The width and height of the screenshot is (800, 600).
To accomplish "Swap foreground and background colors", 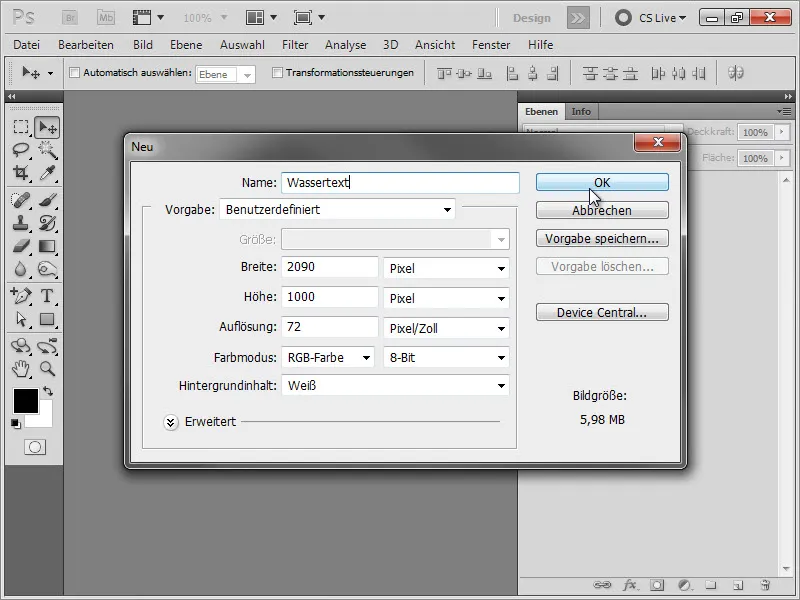I will click(x=48, y=391).
